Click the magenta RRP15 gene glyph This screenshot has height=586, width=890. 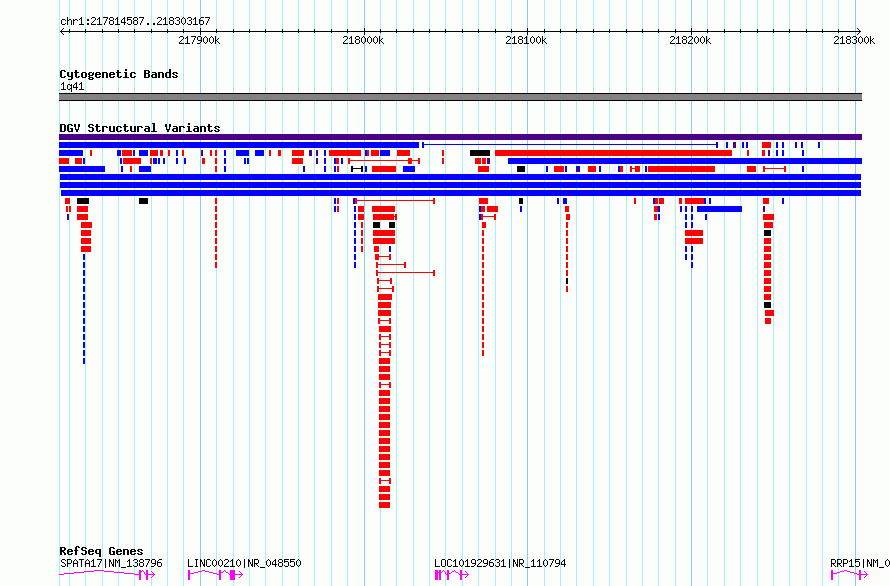point(849,575)
